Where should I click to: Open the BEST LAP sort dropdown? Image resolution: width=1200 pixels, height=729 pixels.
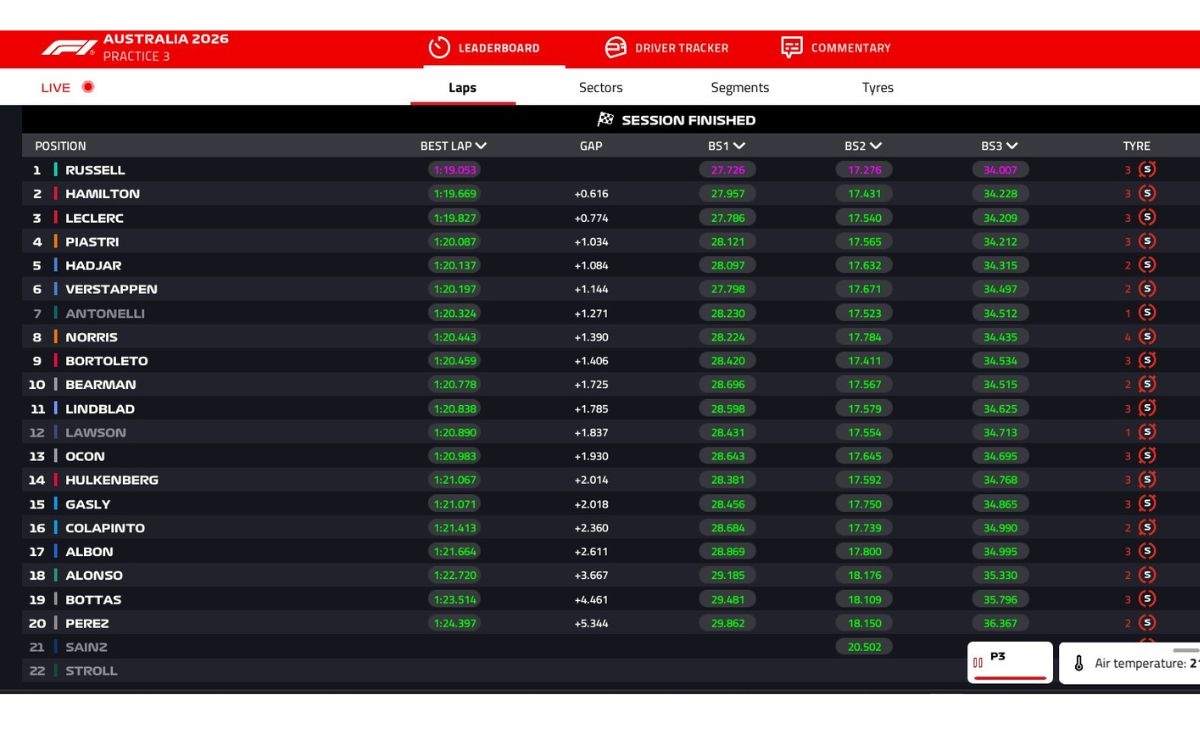point(481,145)
